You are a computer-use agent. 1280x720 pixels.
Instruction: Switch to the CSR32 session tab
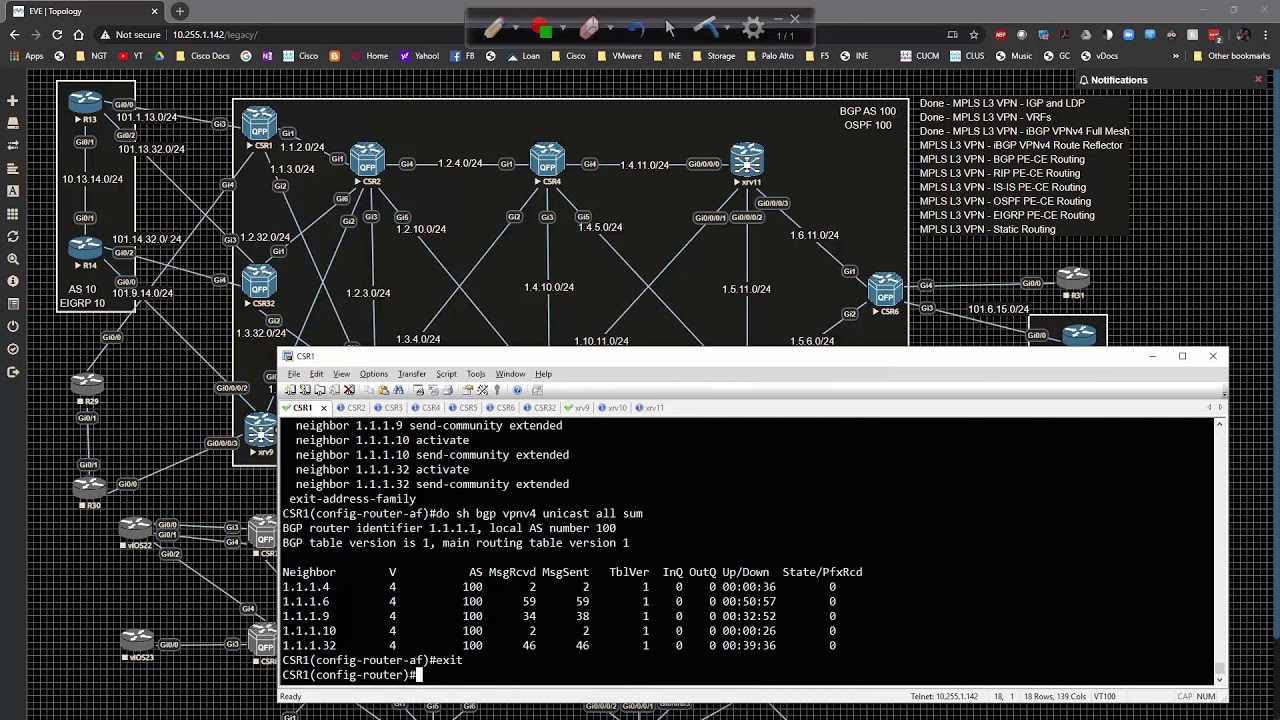540,408
